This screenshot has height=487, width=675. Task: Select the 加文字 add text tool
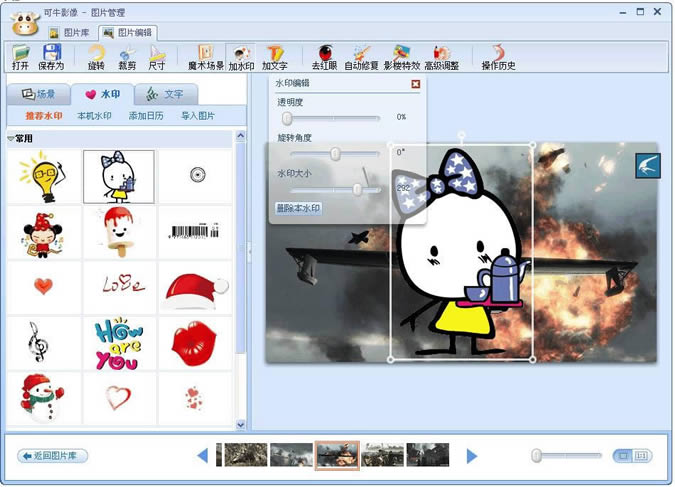click(x=275, y=57)
